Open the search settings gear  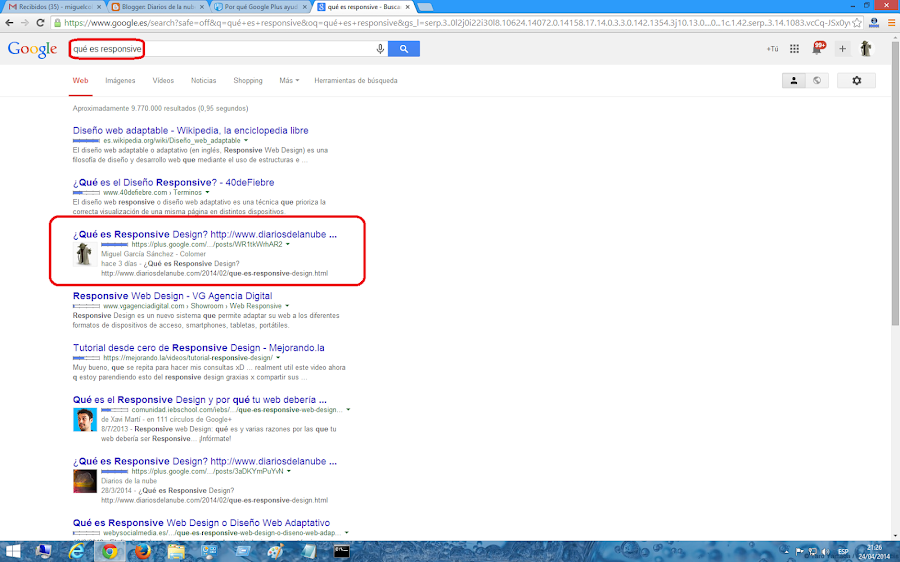(x=856, y=80)
